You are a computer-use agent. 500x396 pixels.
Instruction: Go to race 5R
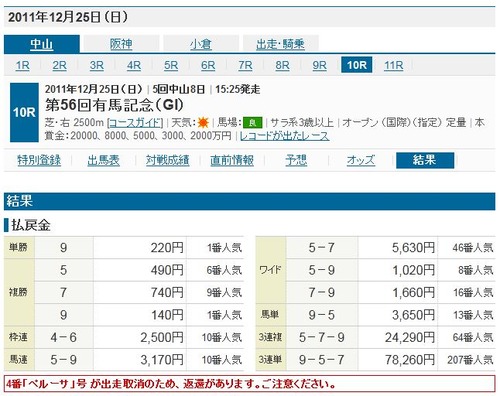[x=171, y=65]
